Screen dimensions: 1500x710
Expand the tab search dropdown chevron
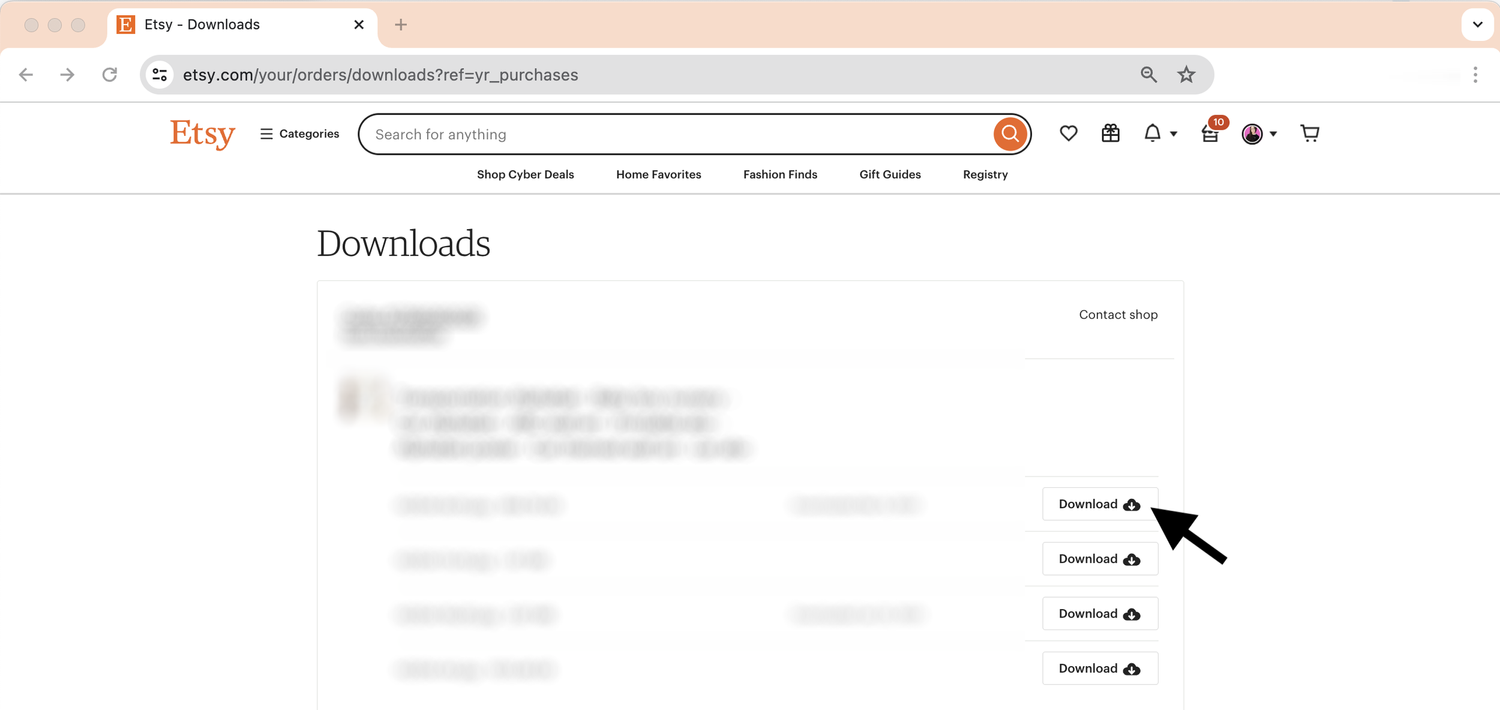[1477, 25]
